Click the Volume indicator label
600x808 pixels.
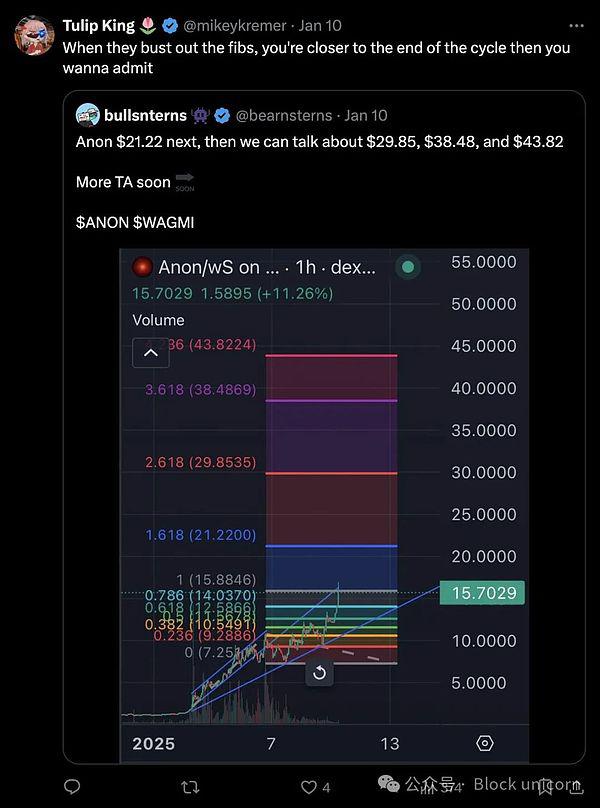[158, 320]
